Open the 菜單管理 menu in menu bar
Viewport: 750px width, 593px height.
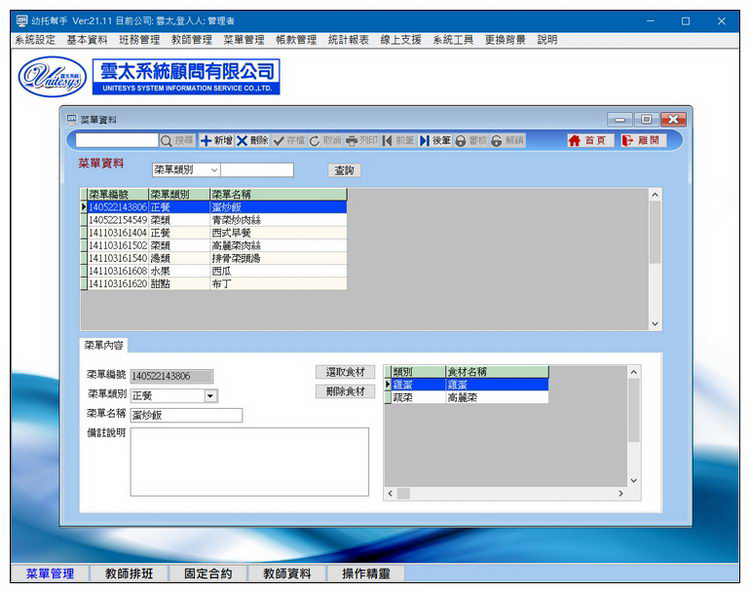pyautogui.click(x=244, y=40)
